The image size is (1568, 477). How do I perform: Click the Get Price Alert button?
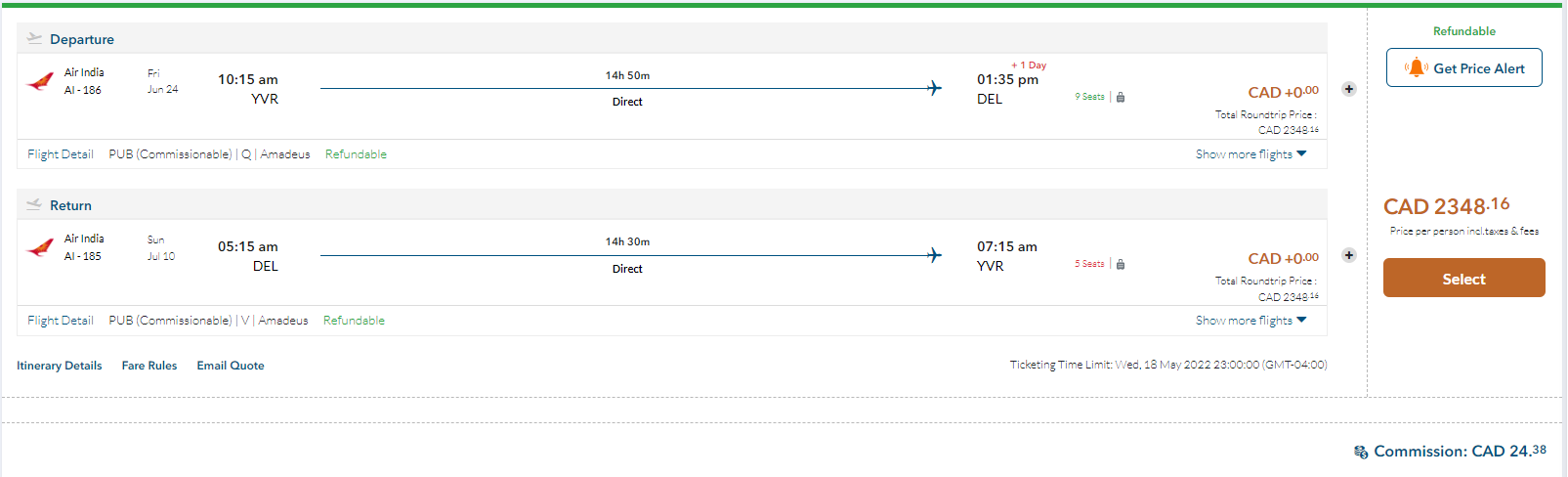coord(1463,68)
